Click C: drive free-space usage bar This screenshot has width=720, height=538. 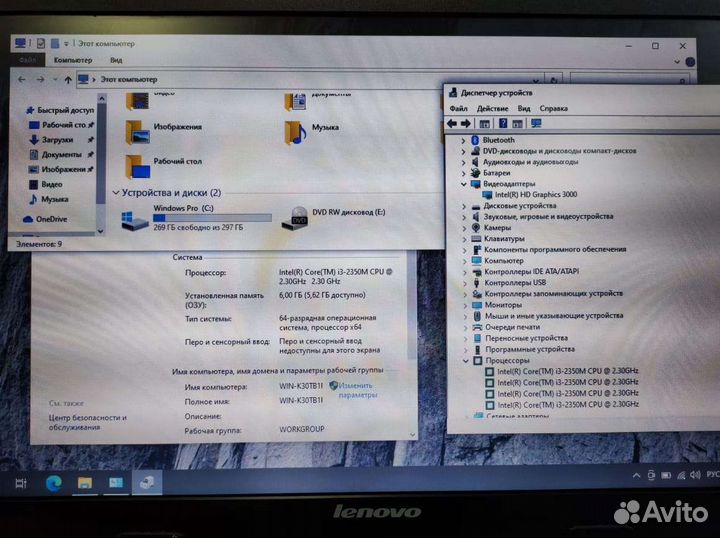pos(212,218)
